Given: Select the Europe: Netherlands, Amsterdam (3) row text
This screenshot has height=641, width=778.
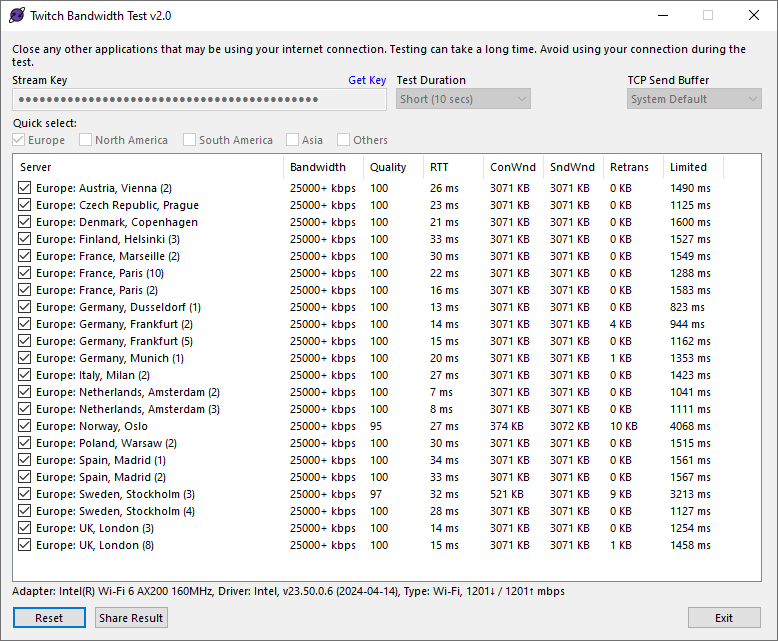Looking at the screenshot, I should click(128, 409).
